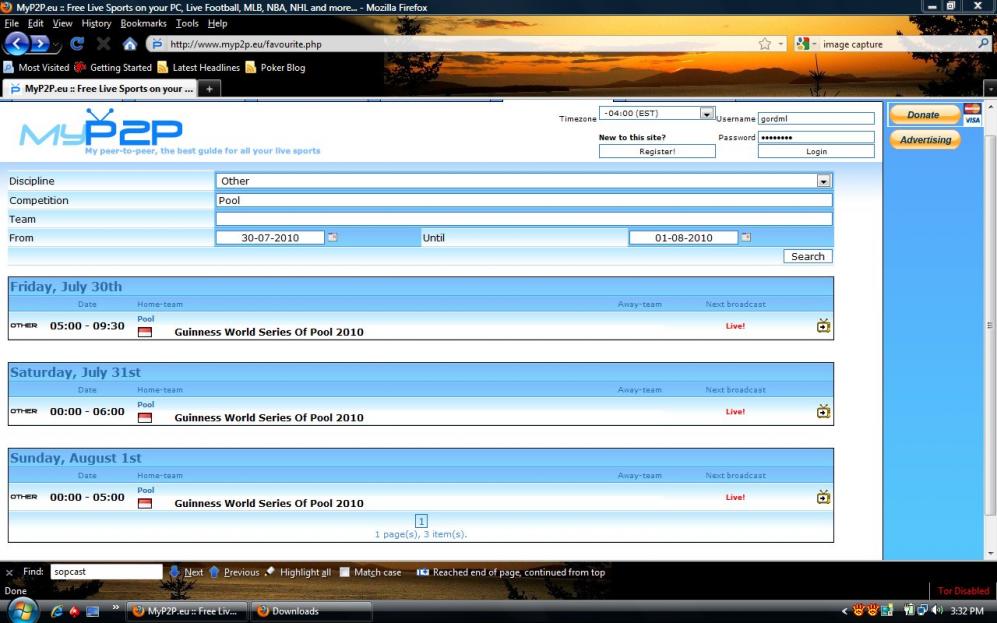Open the Bookmarks menu
997x623 pixels.
pyautogui.click(x=143, y=23)
